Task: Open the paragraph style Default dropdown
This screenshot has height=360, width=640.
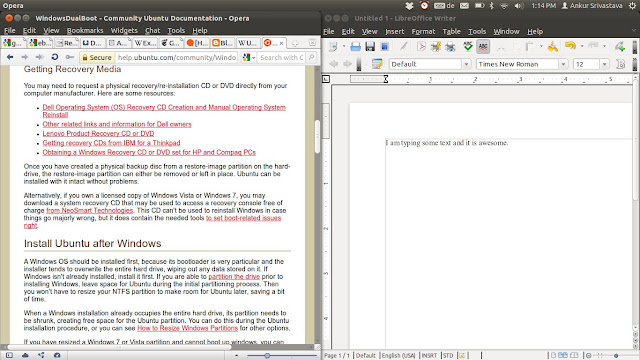Action: tap(467, 64)
